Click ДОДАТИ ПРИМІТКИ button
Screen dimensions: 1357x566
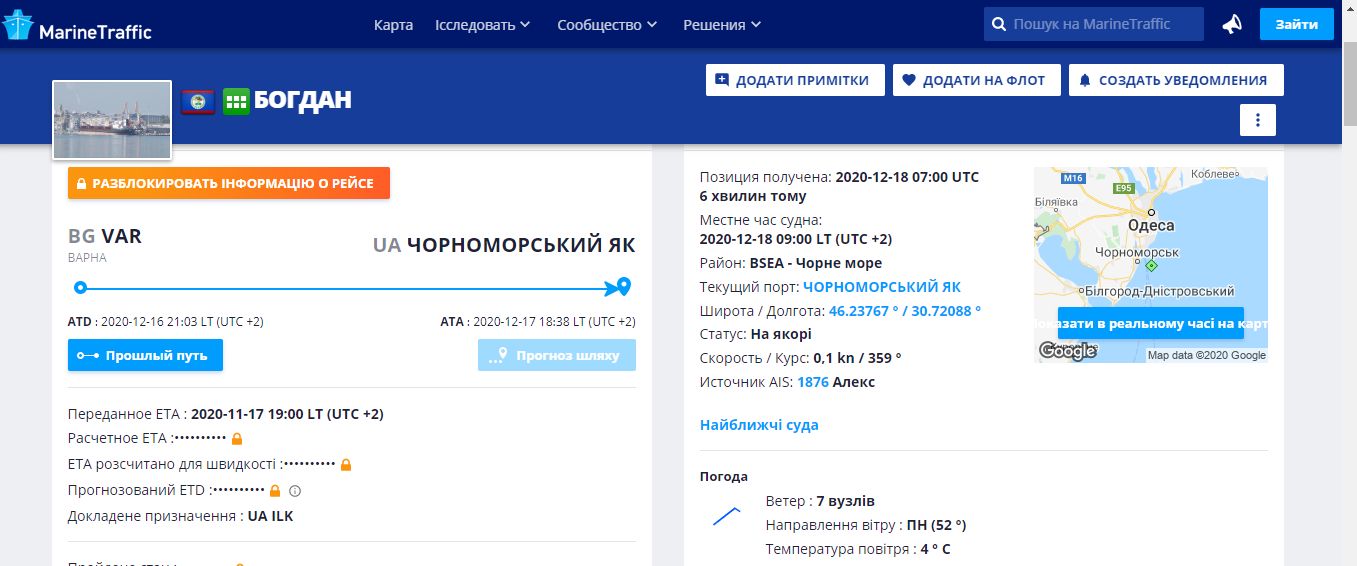[x=795, y=80]
